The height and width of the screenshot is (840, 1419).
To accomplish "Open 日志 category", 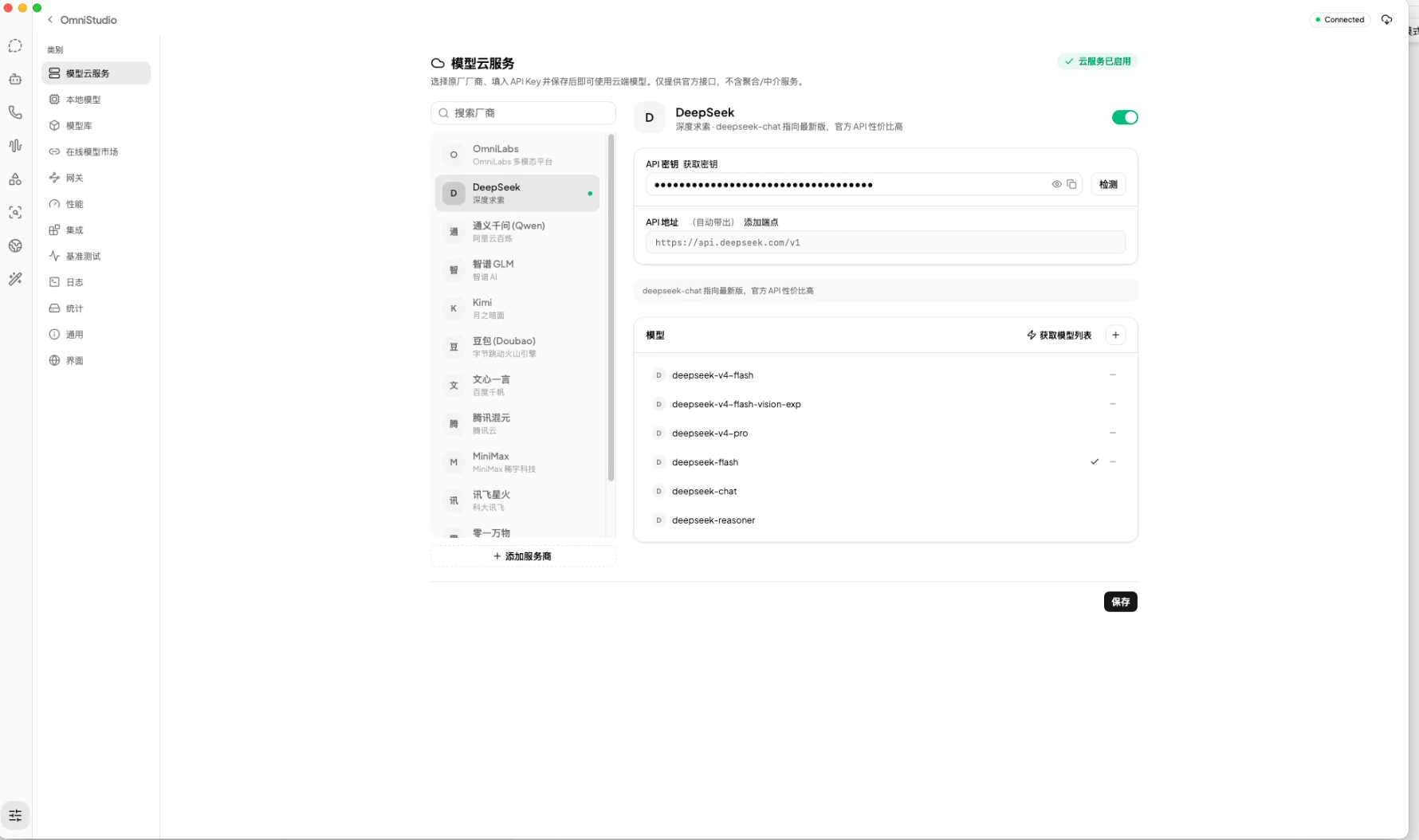I will pyautogui.click(x=96, y=282).
